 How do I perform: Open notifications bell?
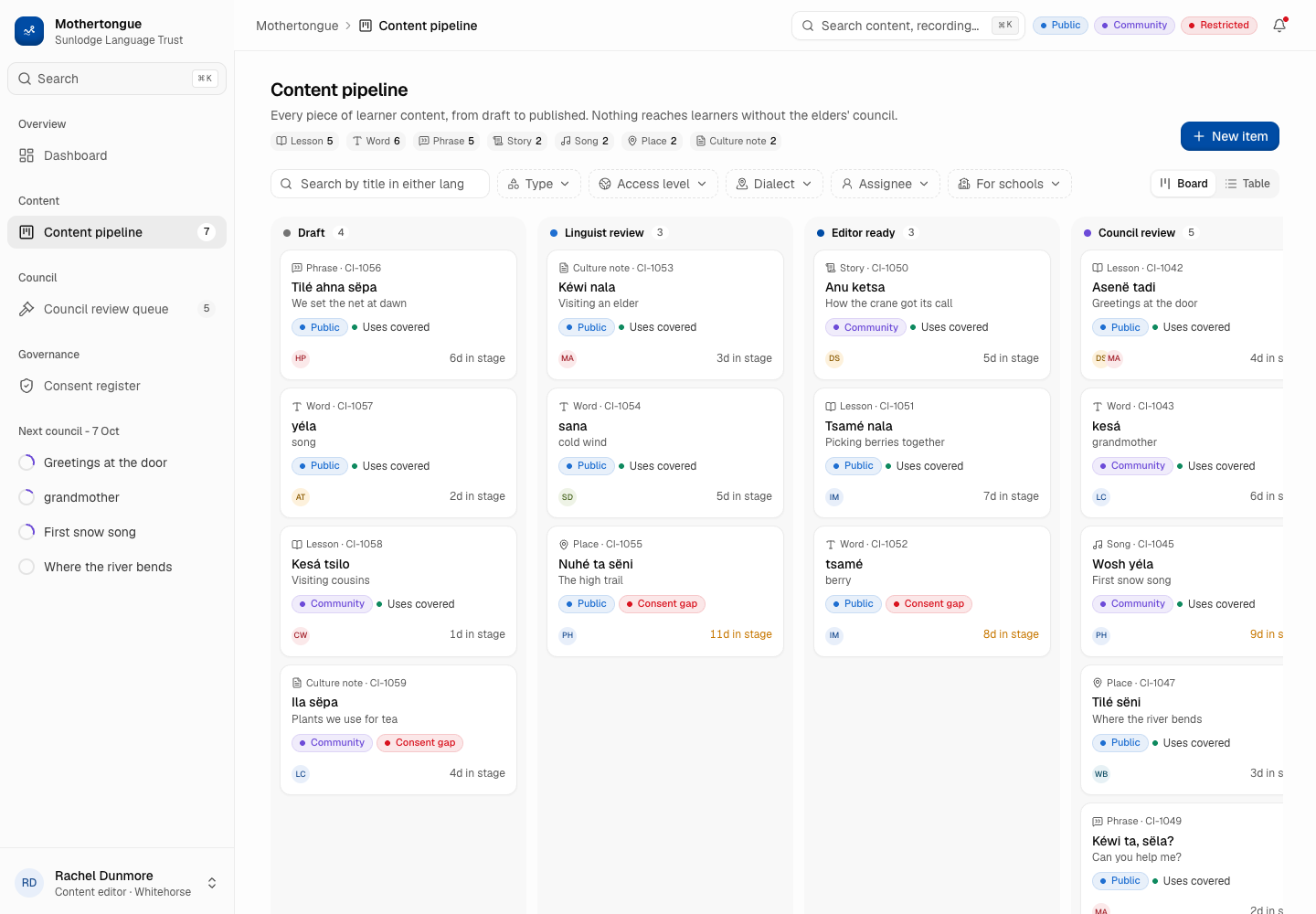(x=1279, y=26)
